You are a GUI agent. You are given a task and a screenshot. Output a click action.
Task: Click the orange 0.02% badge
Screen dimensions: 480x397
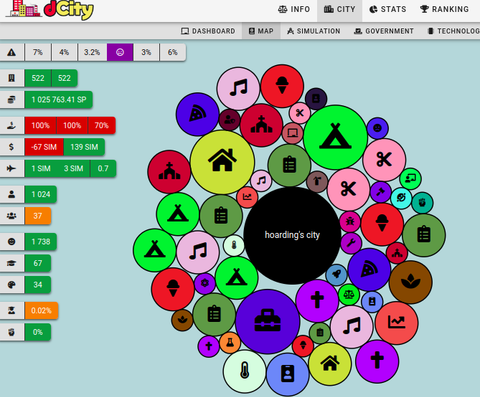pos(41,311)
